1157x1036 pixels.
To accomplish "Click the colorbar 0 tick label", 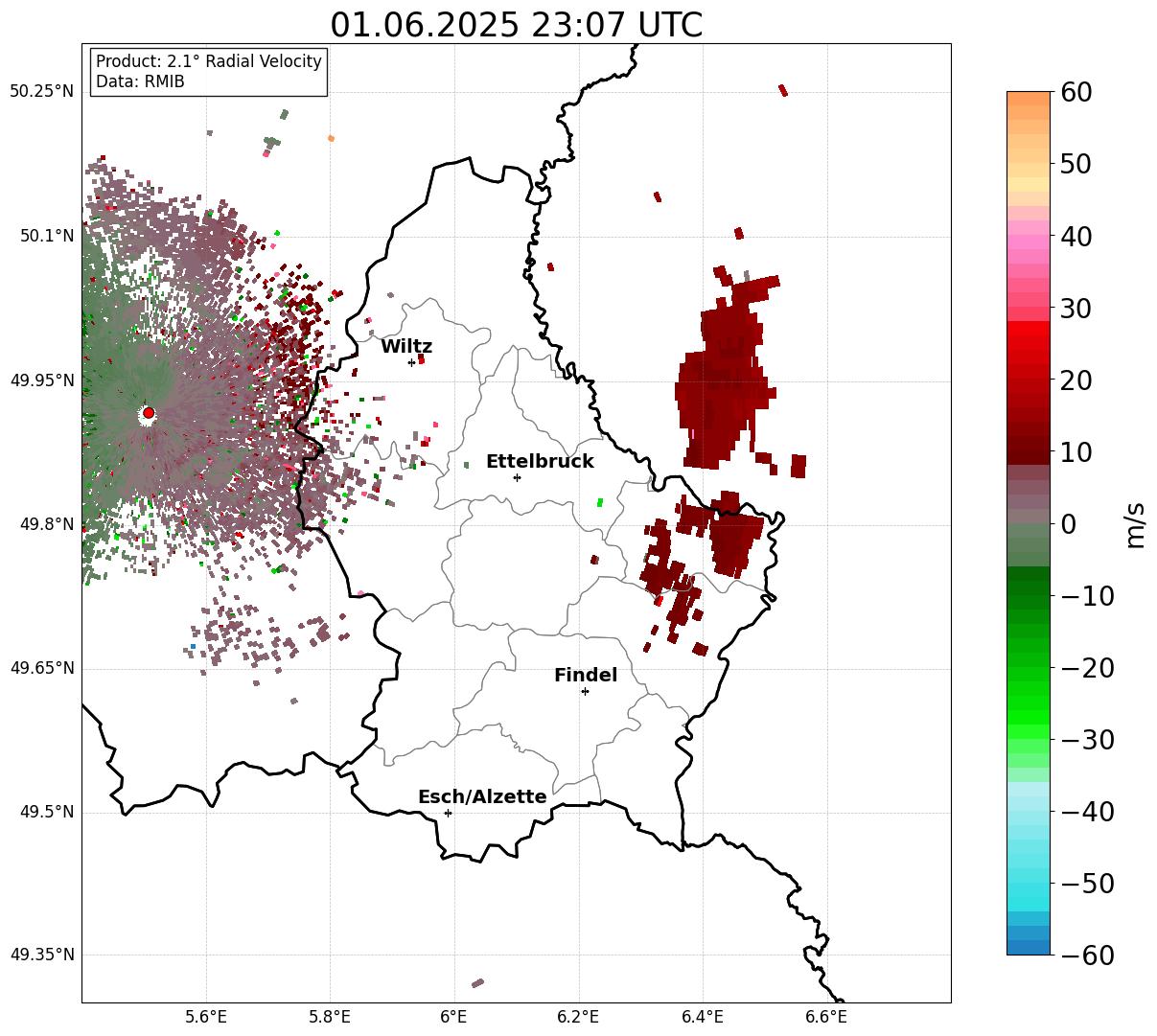I will click(x=1068, y=523).
